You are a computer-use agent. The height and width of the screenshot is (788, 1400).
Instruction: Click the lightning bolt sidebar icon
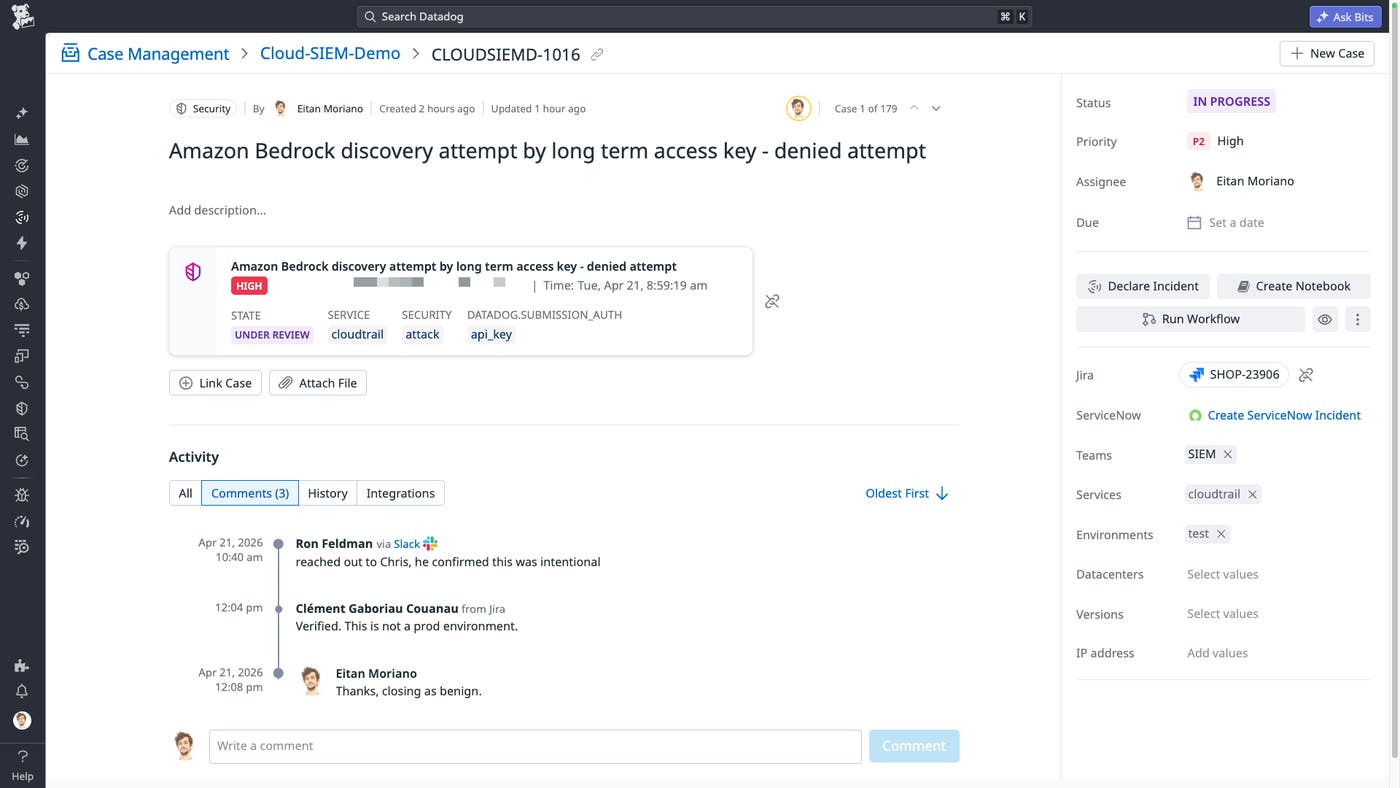(x=22, y=243)
